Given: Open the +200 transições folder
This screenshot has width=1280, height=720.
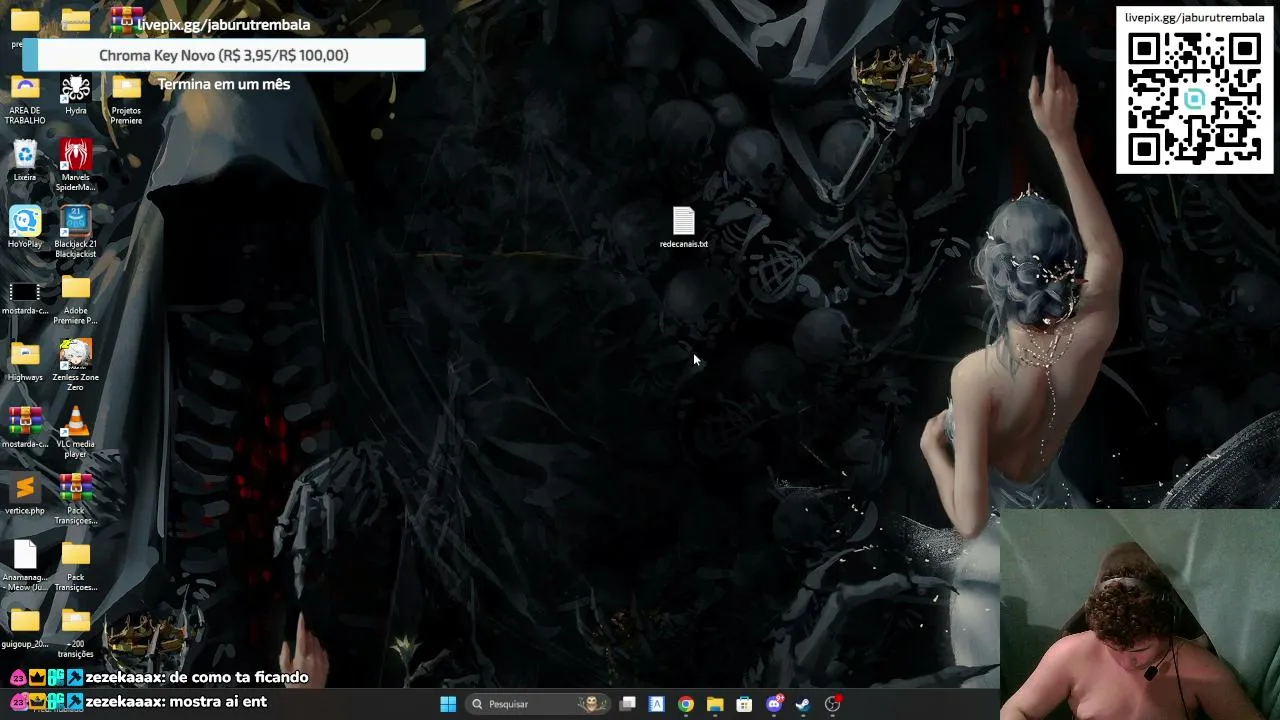Looking at the screenshot, I should point(76,633).
